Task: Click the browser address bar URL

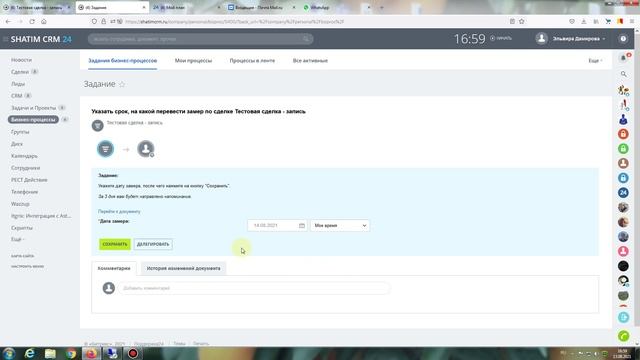Action: (234, 21)
